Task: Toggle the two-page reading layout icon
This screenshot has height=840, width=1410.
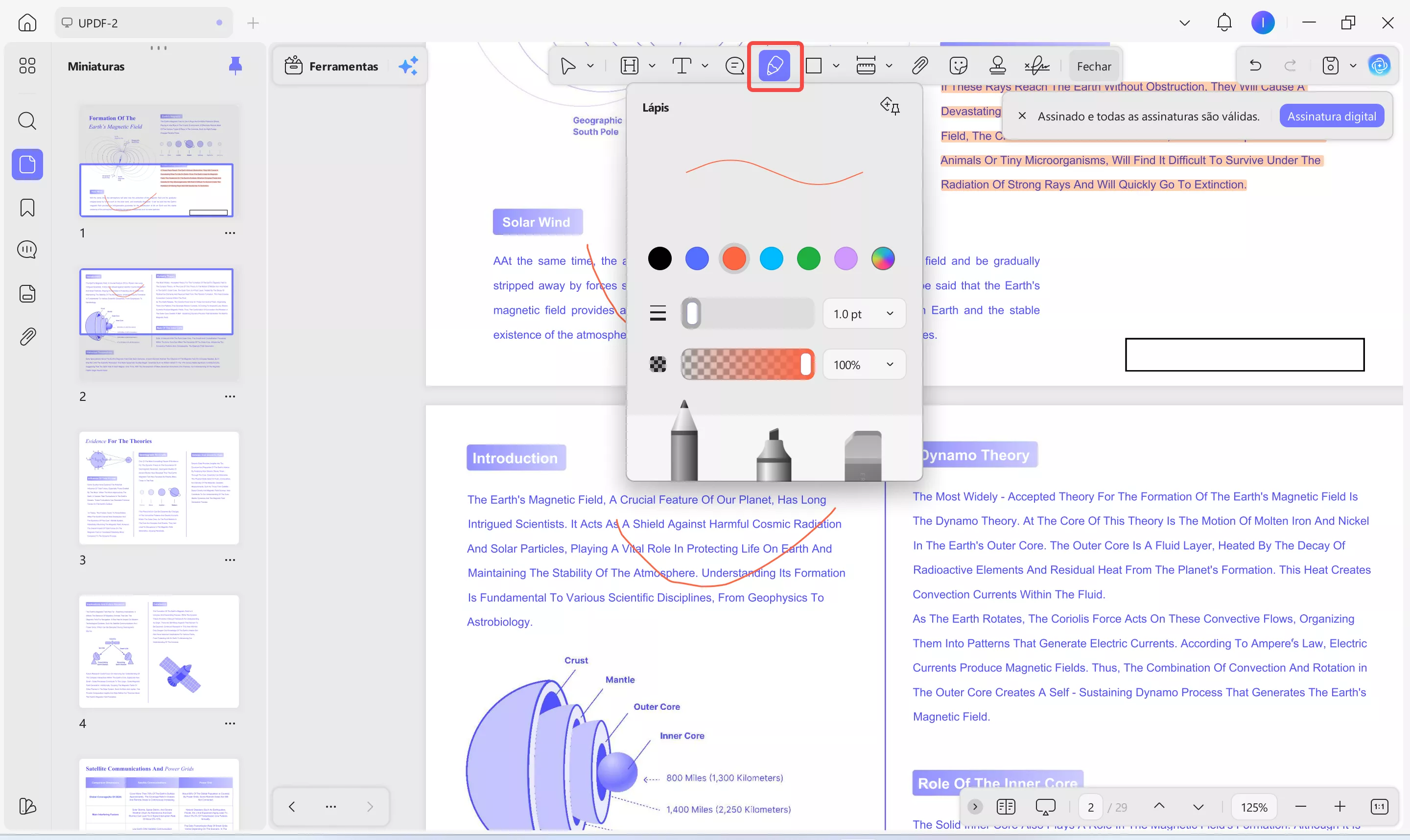Action: [x=1006, y=807]
